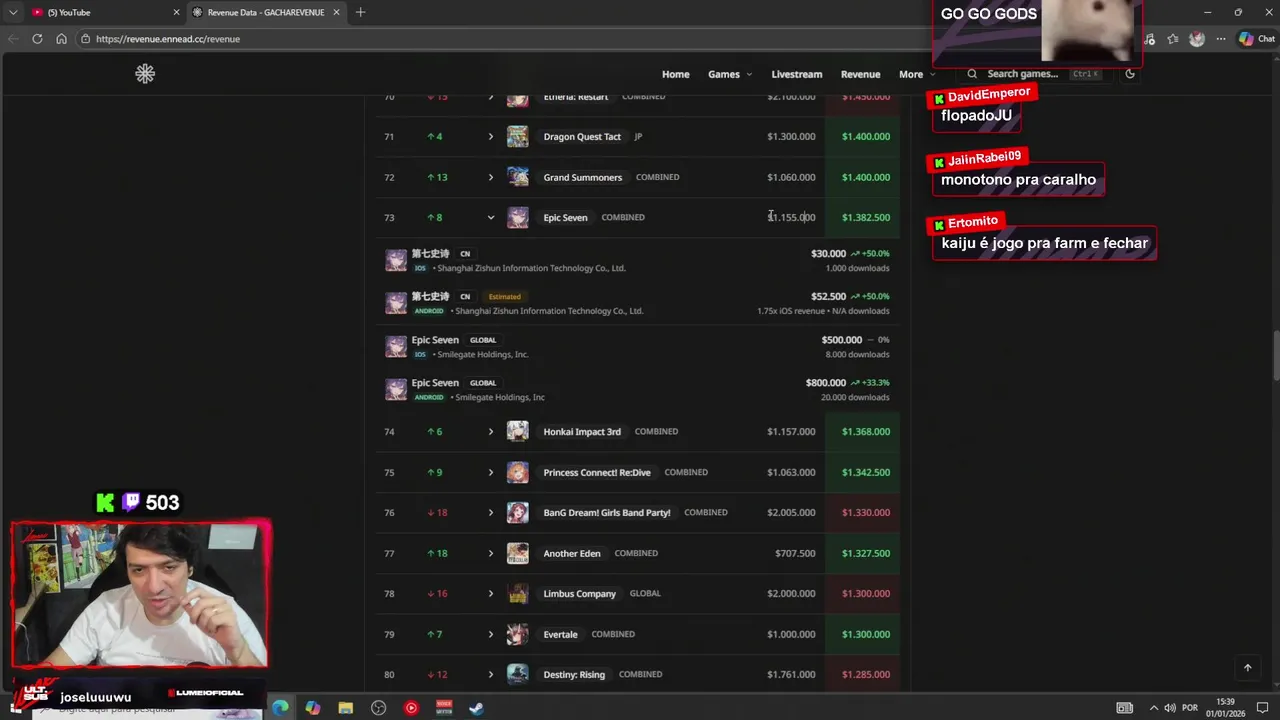Open the Livestream page
Image resolution: width=1280 pixels, height=720 pixels.
pyautogui.click(x=797, y=74)
